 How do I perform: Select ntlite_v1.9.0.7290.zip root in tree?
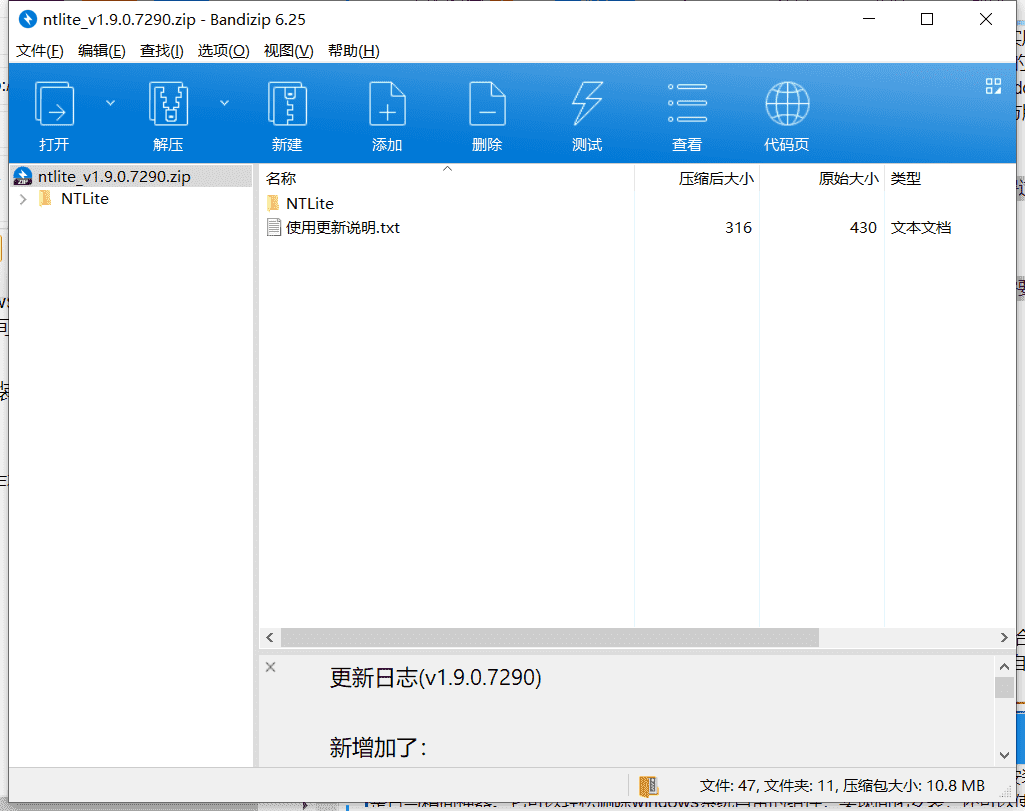click(x=131, y=176)
